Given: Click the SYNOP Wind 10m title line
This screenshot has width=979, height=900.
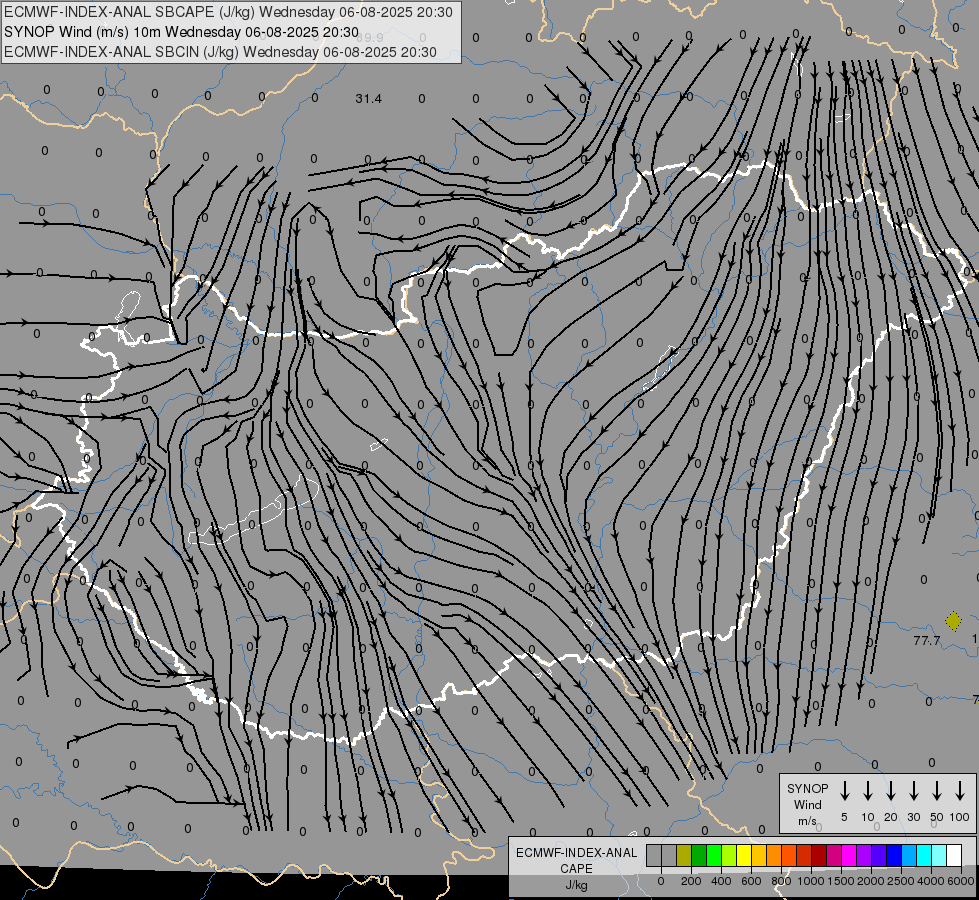Looking at the screenshot, I should 181,32.
